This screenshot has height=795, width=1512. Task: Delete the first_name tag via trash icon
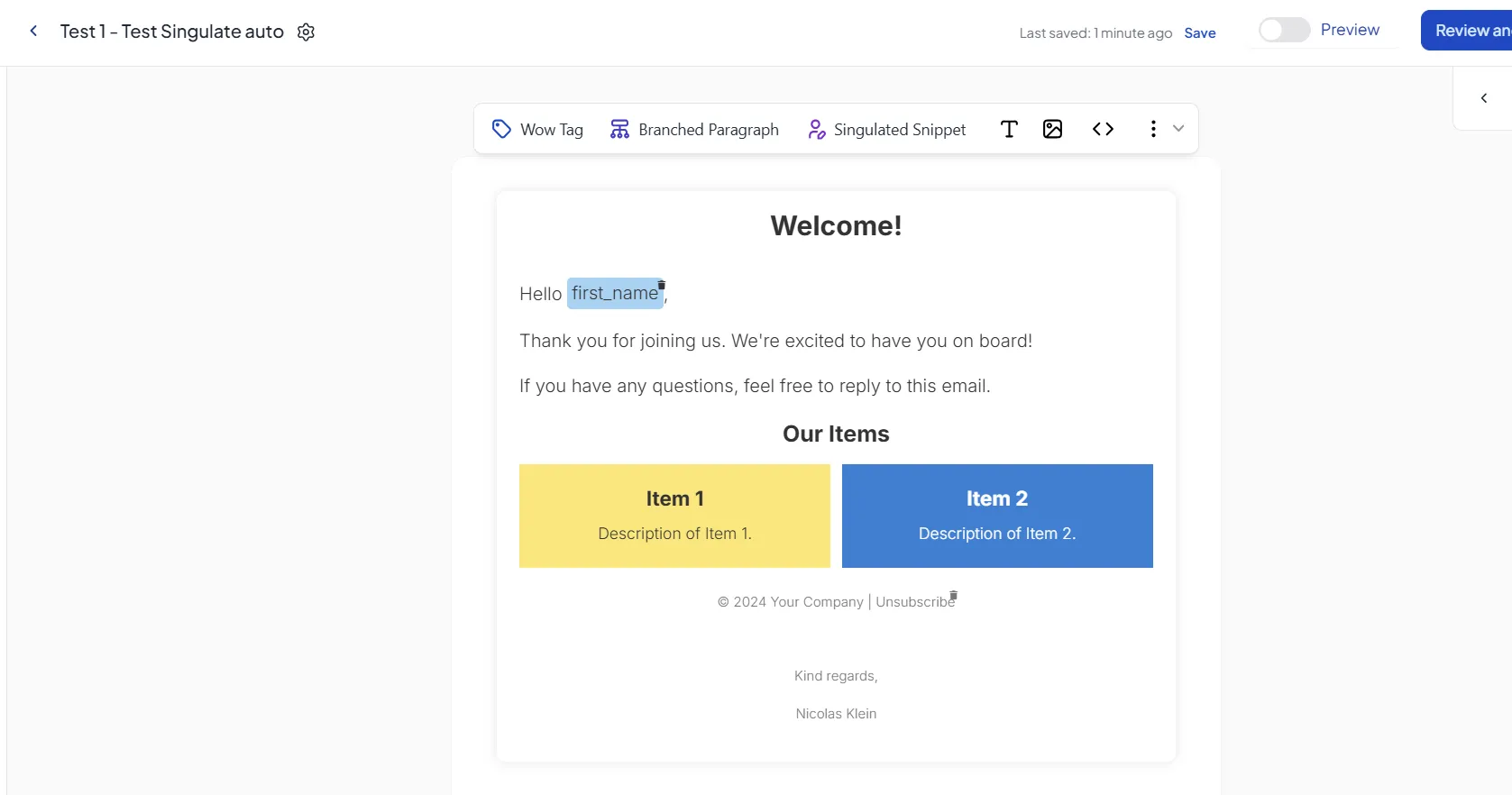coord(661,285)
